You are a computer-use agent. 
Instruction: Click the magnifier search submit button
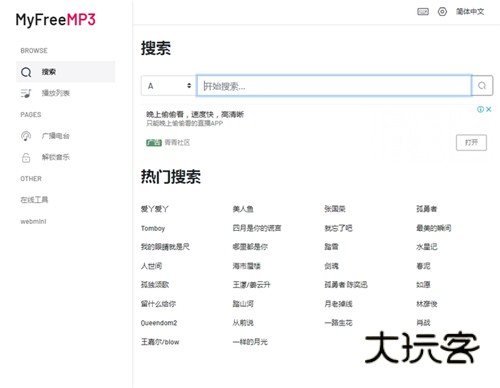pyautogui.click(x=482, y=86)
